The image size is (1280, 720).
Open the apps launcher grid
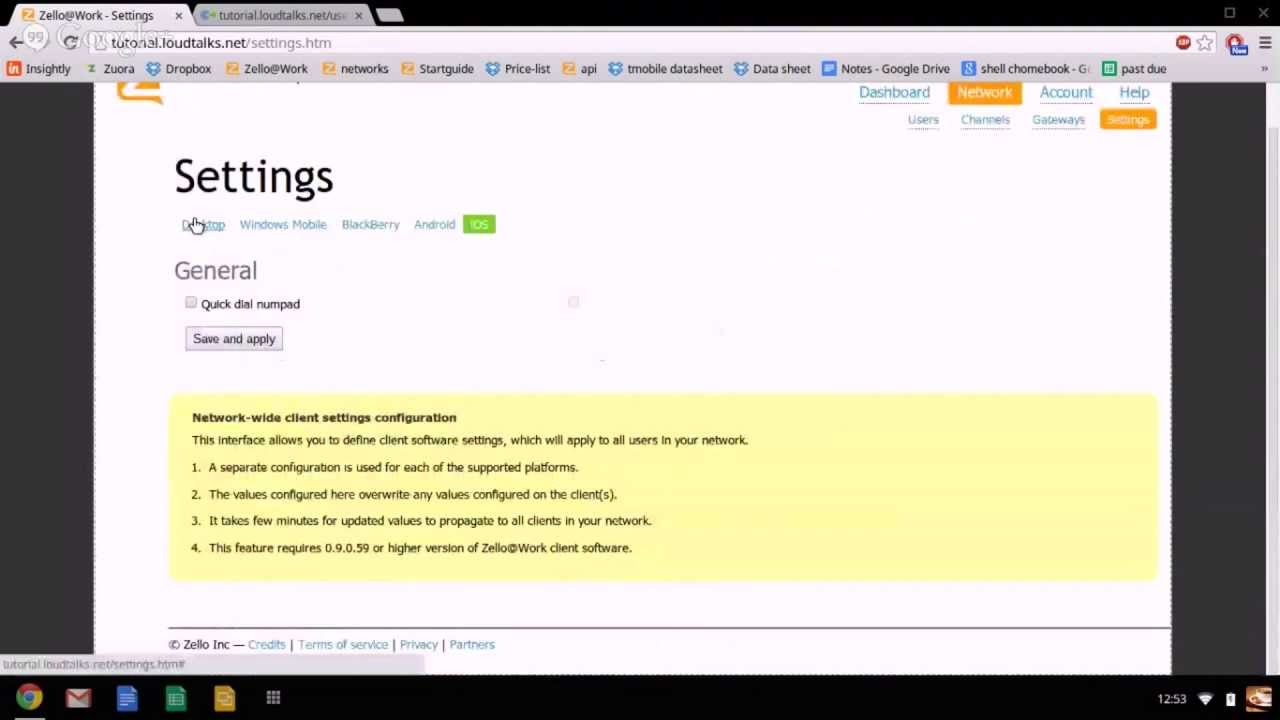click(x=273, y=698)
